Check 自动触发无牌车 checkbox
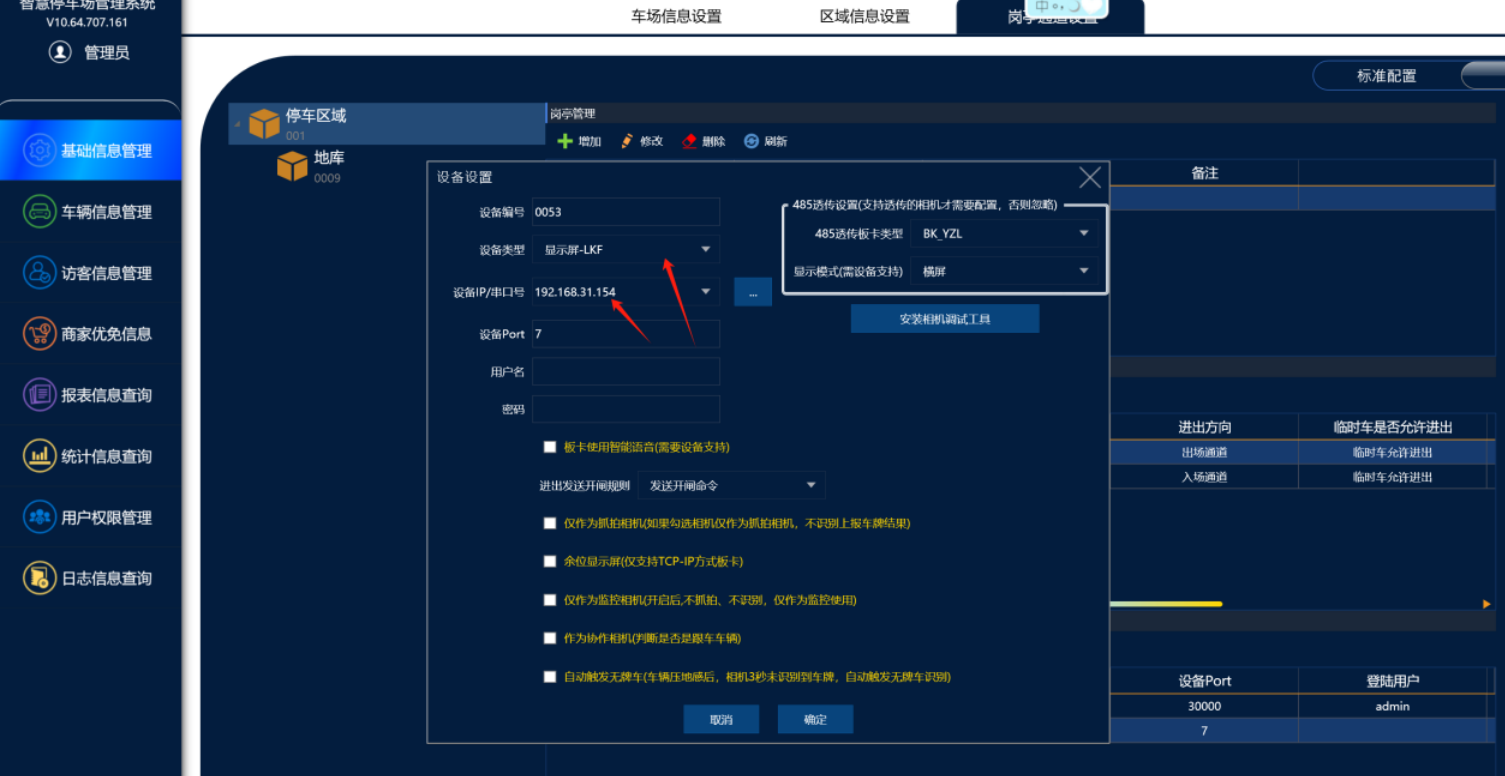This screenshot has height=776, width=1505. (549, 677)
